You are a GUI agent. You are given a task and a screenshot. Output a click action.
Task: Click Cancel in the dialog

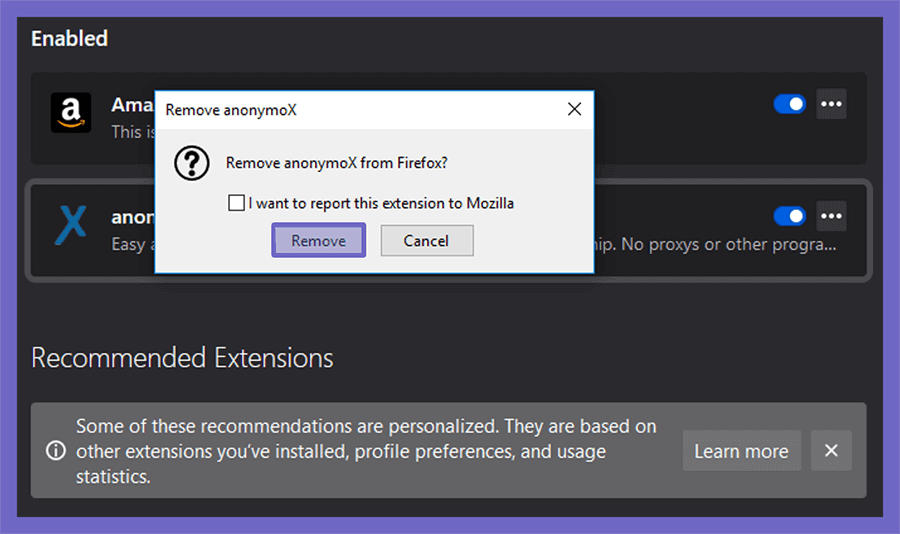[x=426, y=241]
